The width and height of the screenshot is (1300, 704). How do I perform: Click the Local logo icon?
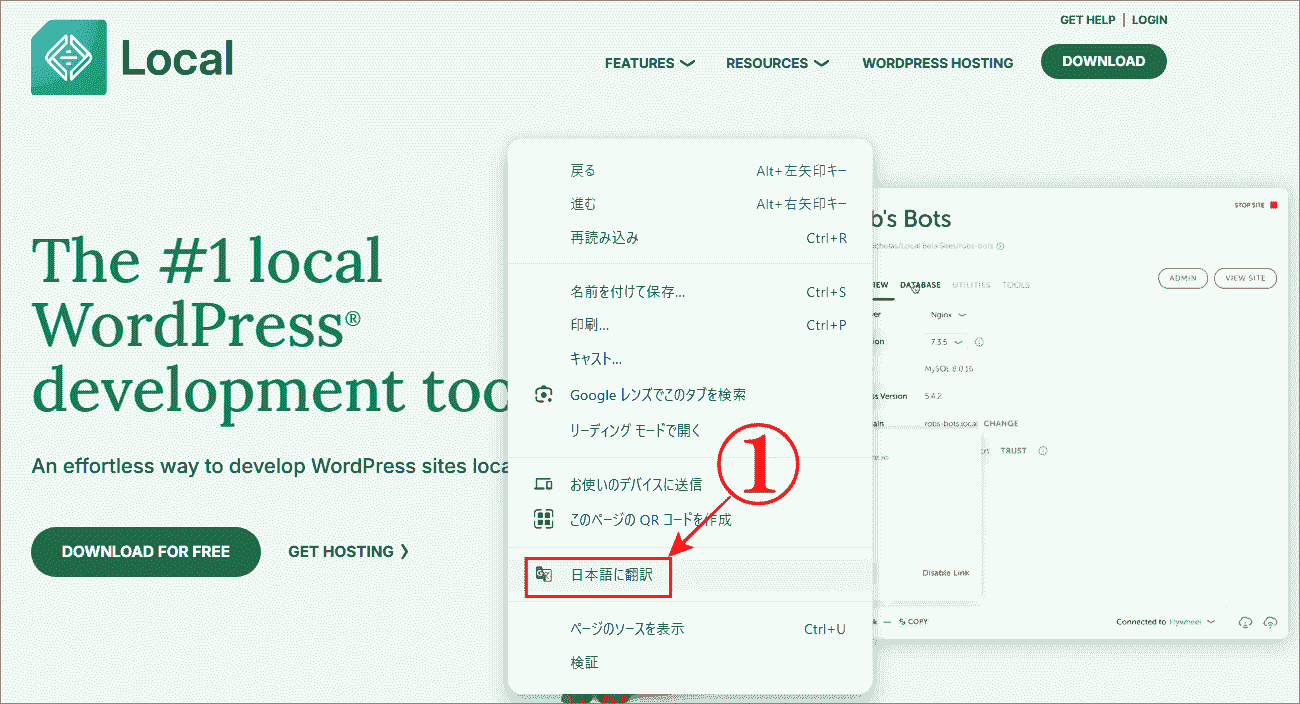[x=68, y=58]
